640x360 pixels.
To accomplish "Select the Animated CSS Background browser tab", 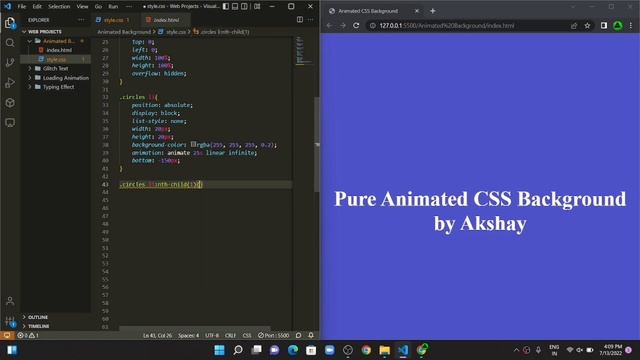I will coord(373,11).
